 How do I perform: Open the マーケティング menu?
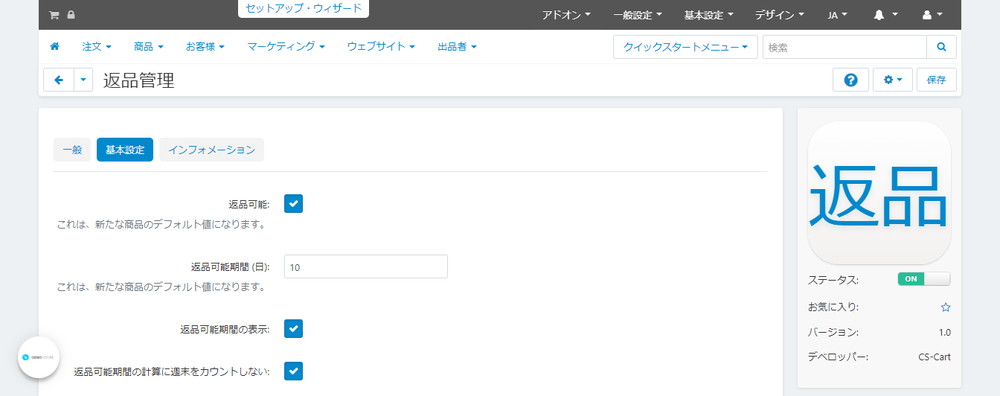tap(286, 47)
